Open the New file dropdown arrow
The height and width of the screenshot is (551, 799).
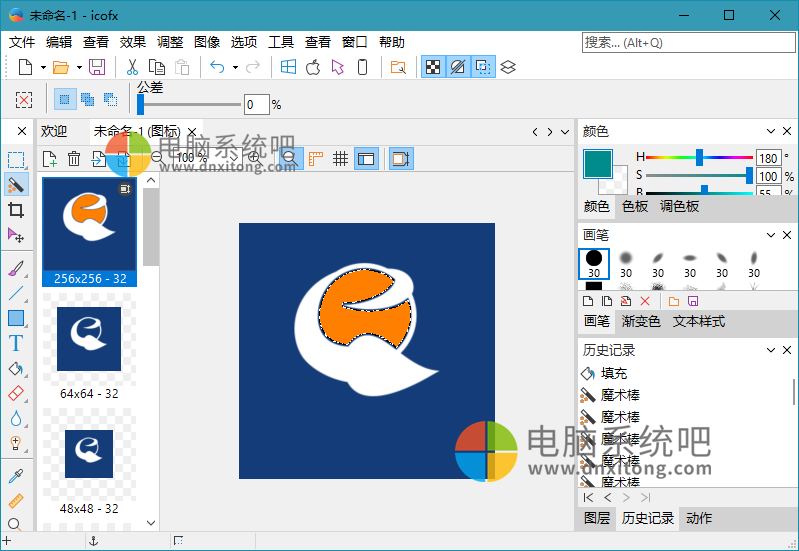[x=43, y=67]
